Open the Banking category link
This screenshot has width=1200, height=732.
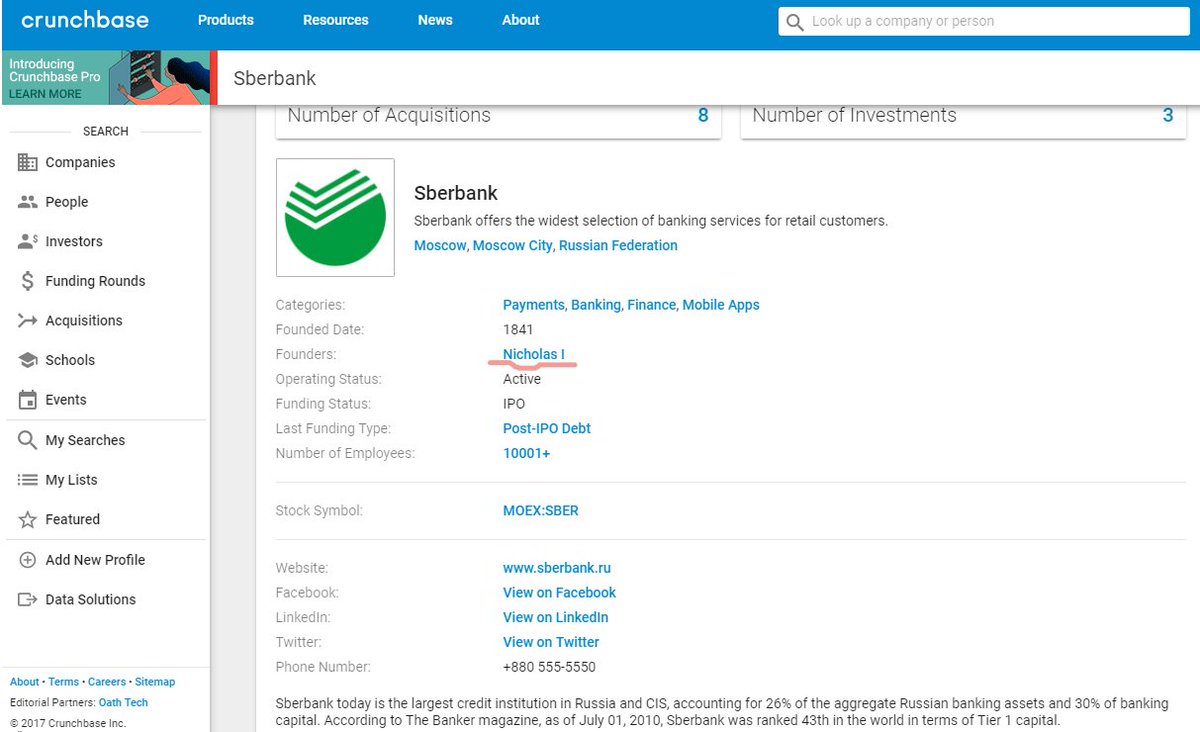click(x=596, y=305)
